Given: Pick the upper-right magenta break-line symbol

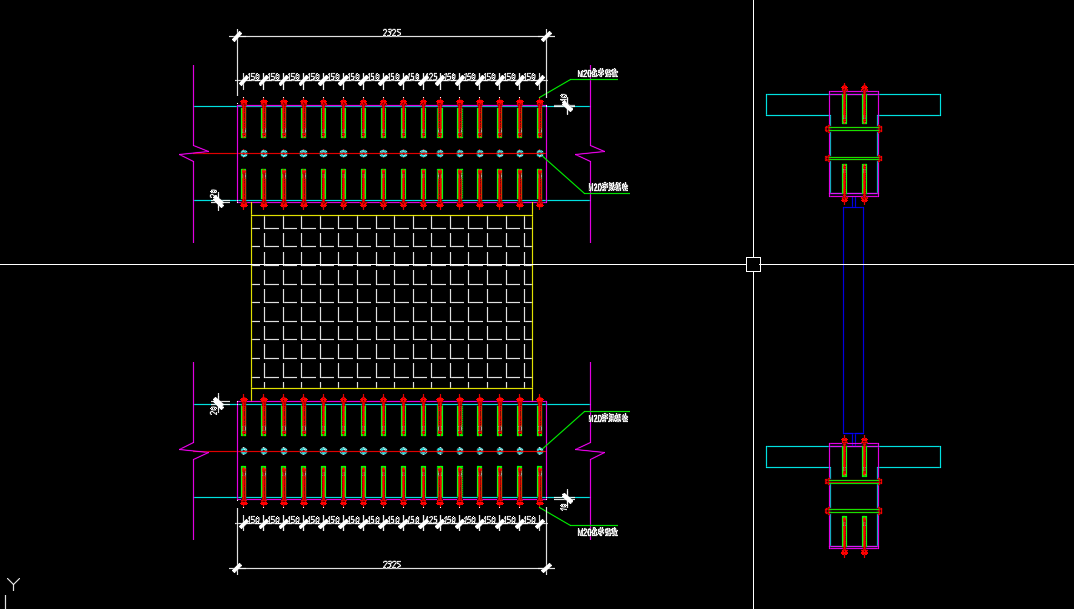Looking at the screenshot, I should pyautogui.click(x=590, y=154).
